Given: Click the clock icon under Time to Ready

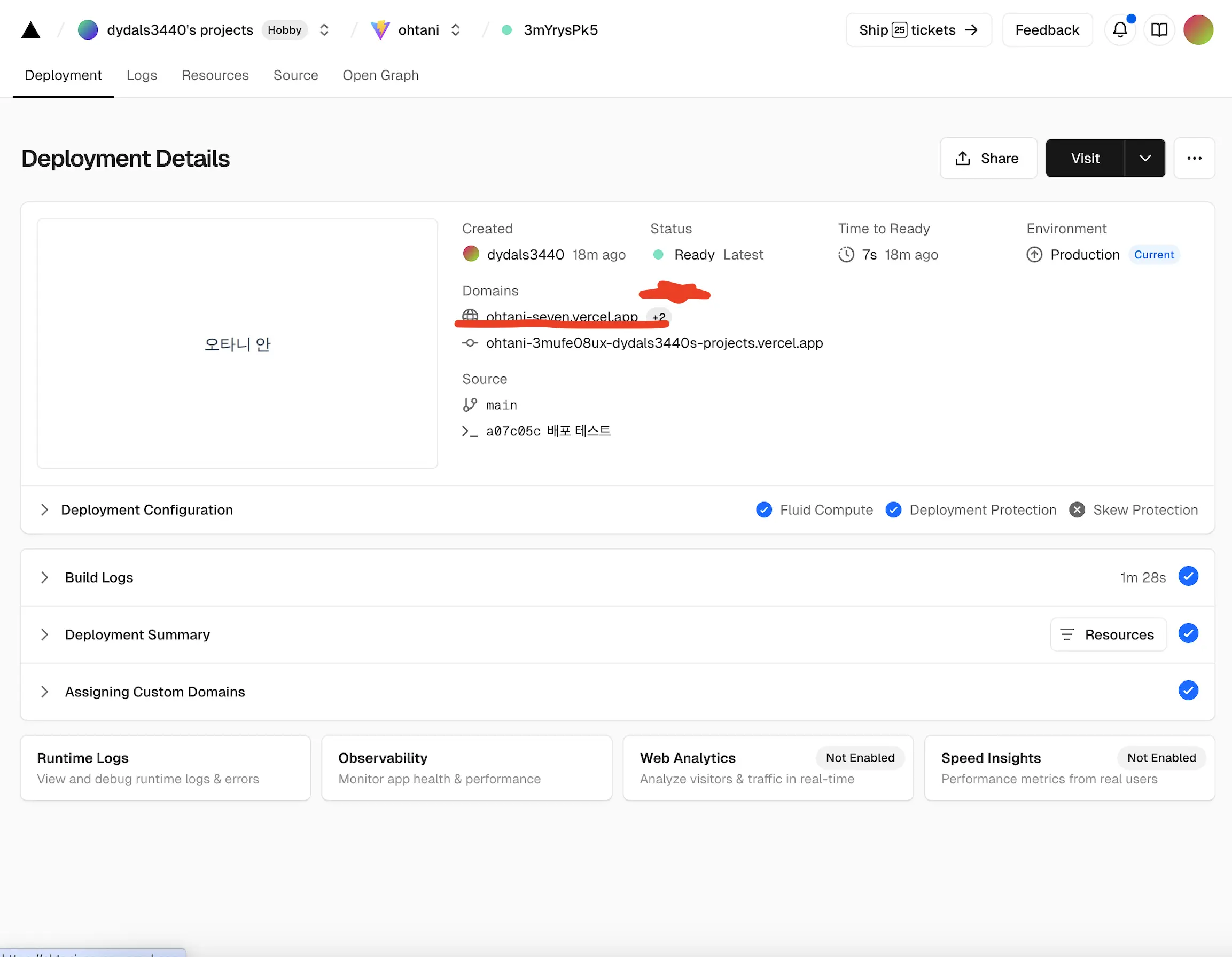Looking at the screenshot, I should tap(846, 254).
